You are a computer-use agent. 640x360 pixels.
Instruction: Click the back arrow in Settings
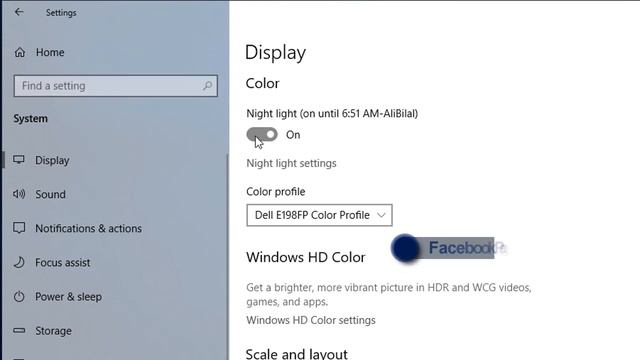[19, 12]
